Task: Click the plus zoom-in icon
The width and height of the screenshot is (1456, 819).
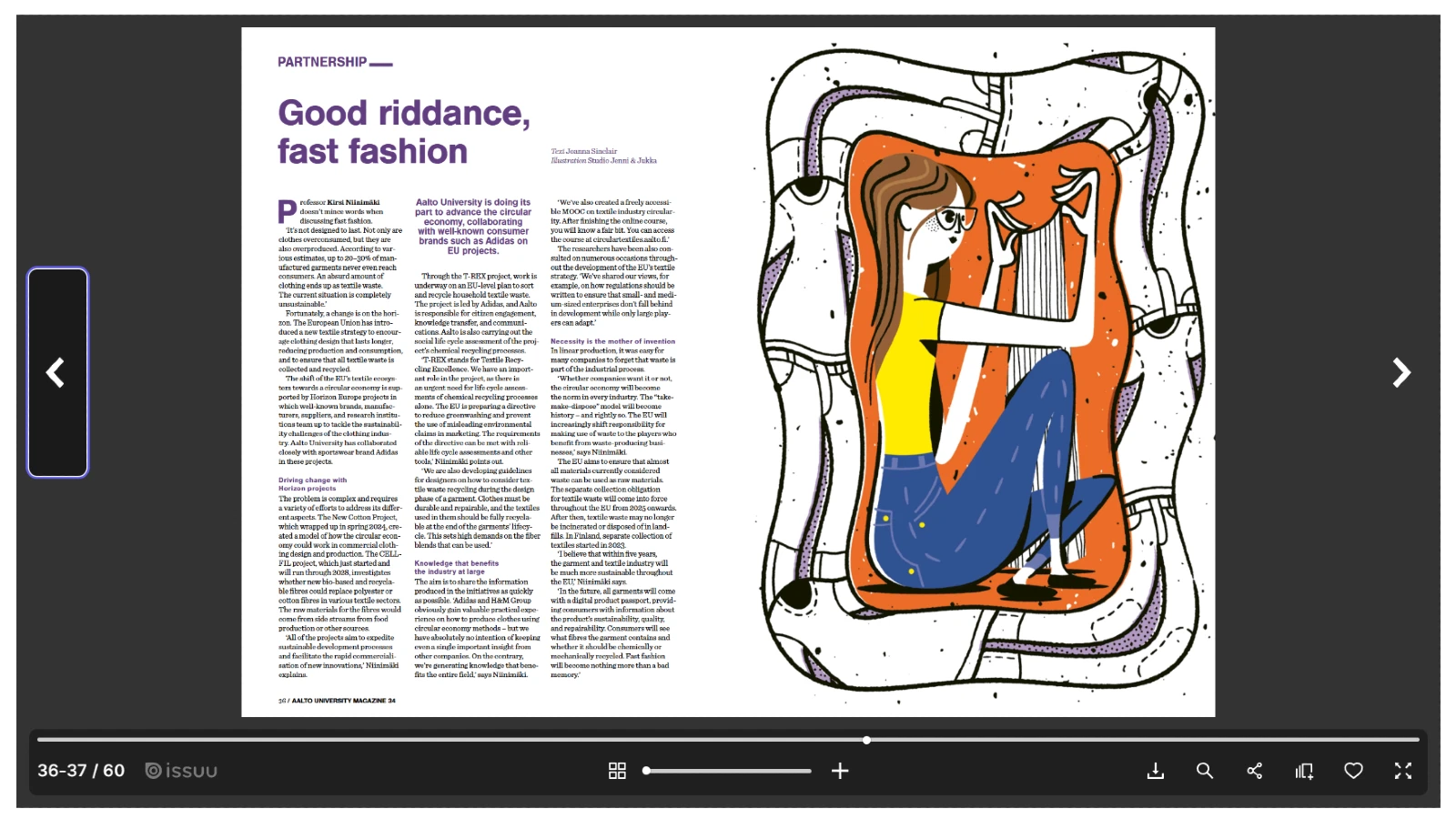Action: click(x=840, y=771)
